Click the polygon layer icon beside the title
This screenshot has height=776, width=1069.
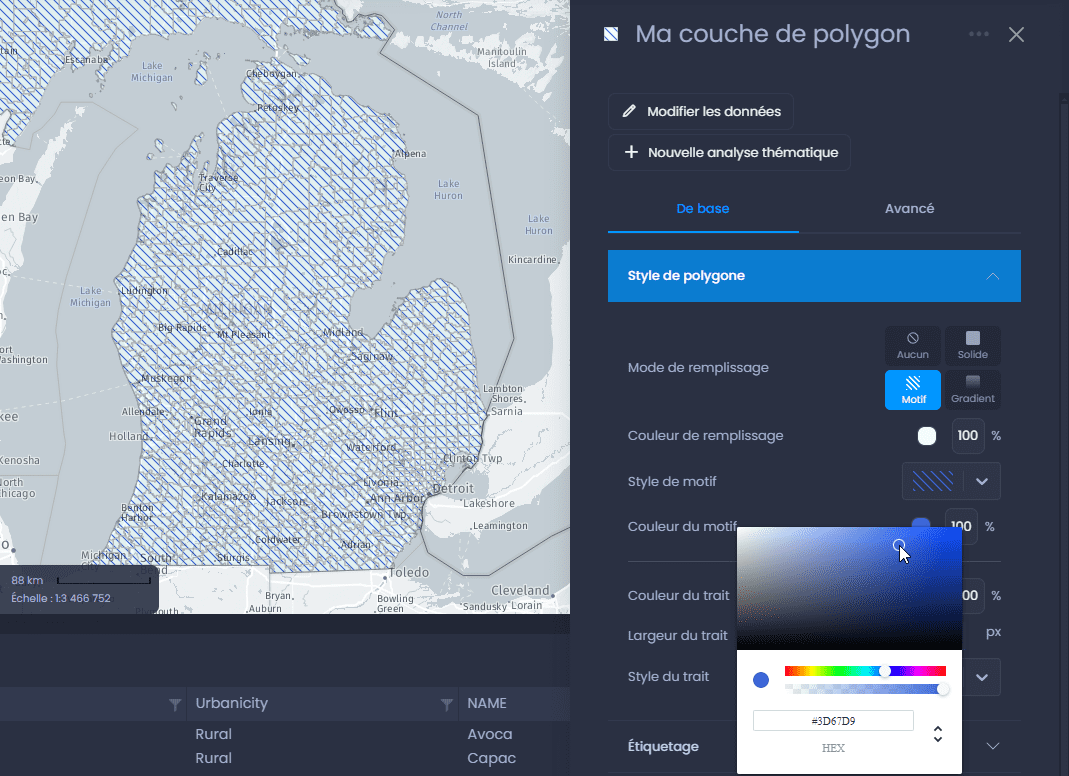(611, 34)
